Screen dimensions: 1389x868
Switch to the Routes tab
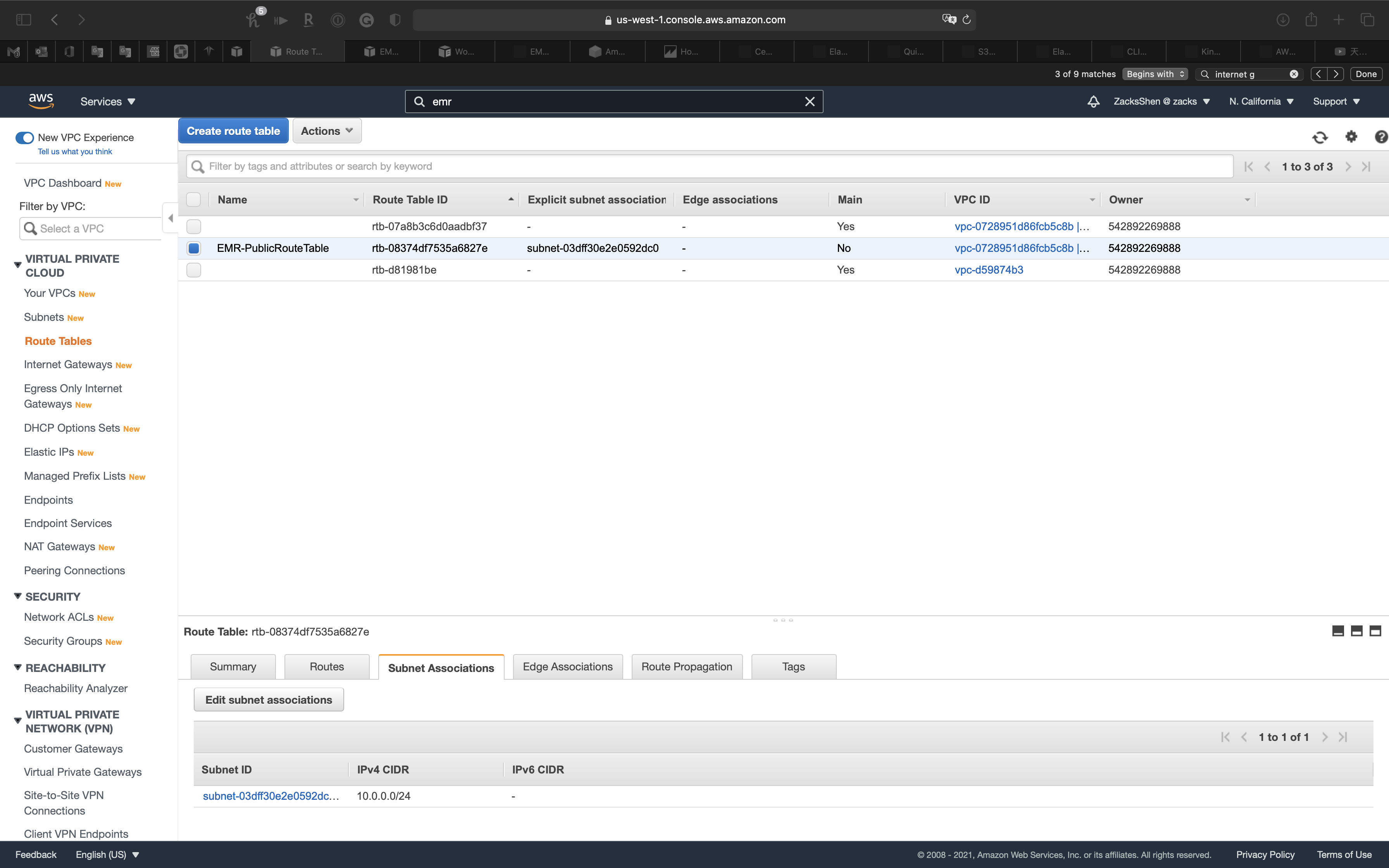[327, 666]
